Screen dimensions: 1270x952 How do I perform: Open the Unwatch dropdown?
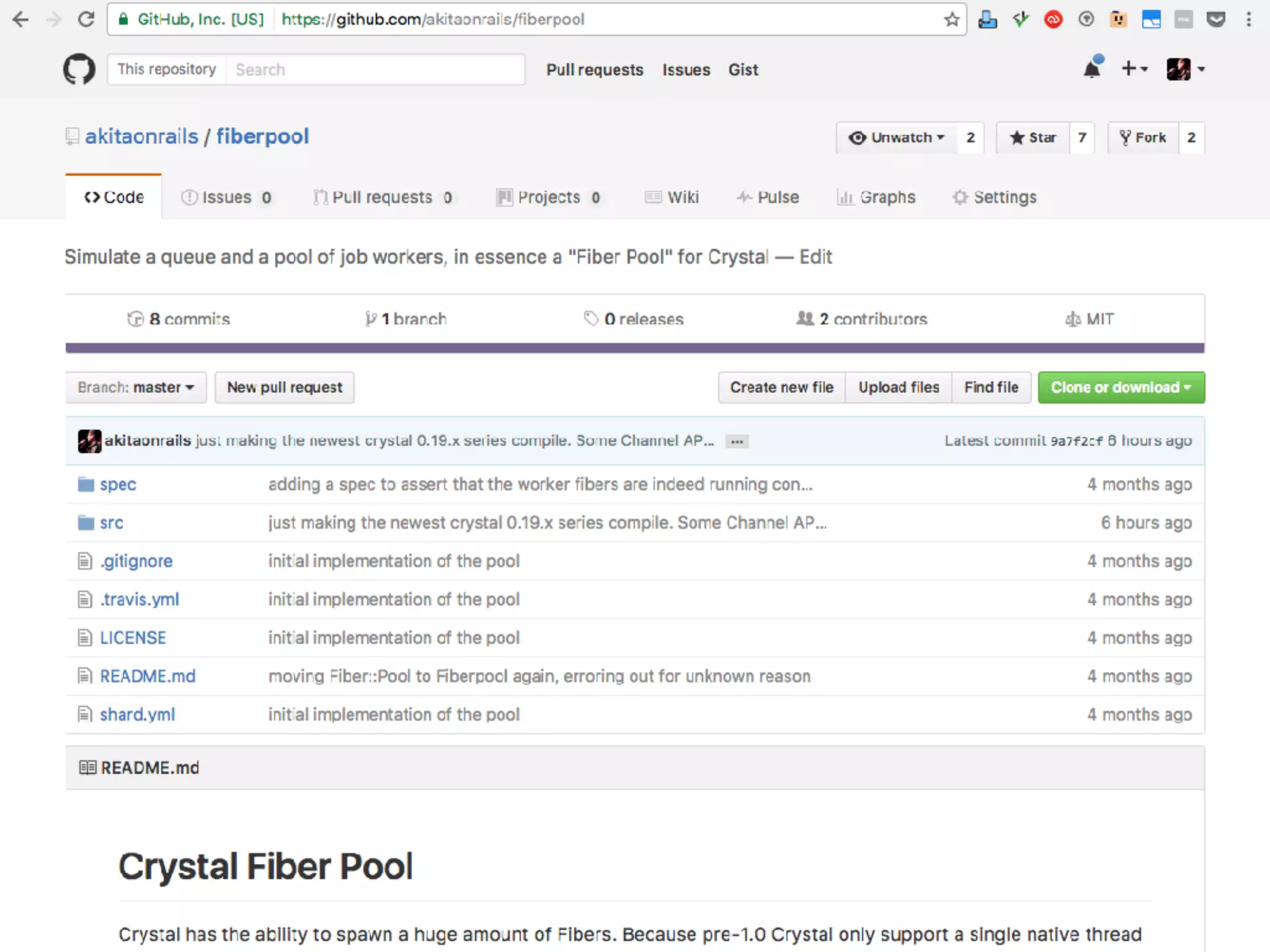[x=897, y=138]
